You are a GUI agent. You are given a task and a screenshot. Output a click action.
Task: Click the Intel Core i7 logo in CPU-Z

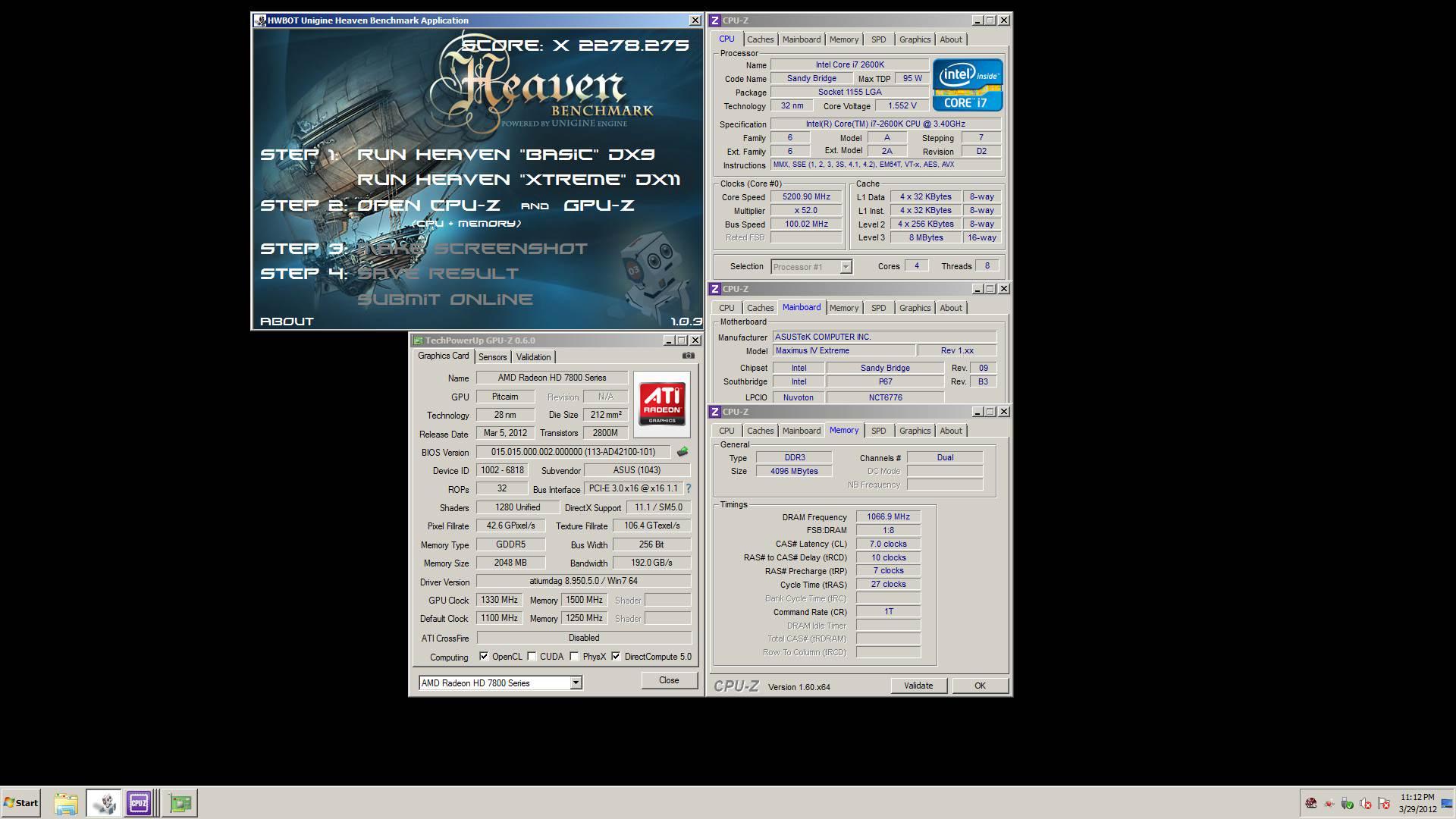(x=968, y=85)
